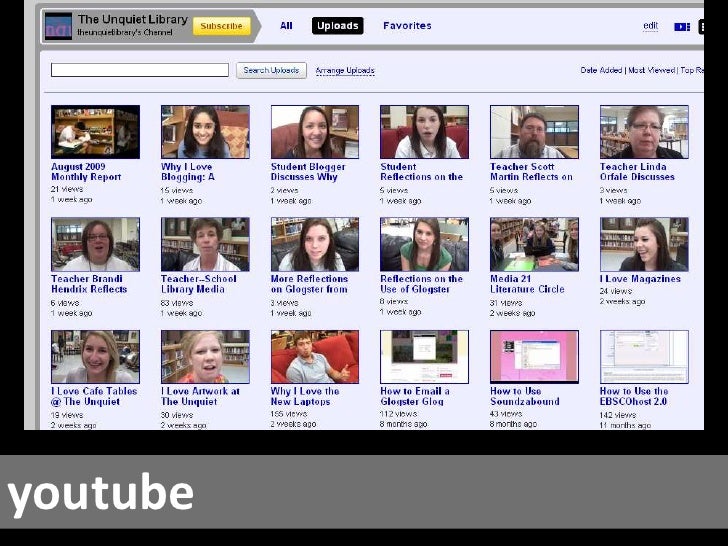The width and height of the screenshot is (728, 546).
Task: Open the How to Use Soundzabound thumbnail
Action: [534, 357]
